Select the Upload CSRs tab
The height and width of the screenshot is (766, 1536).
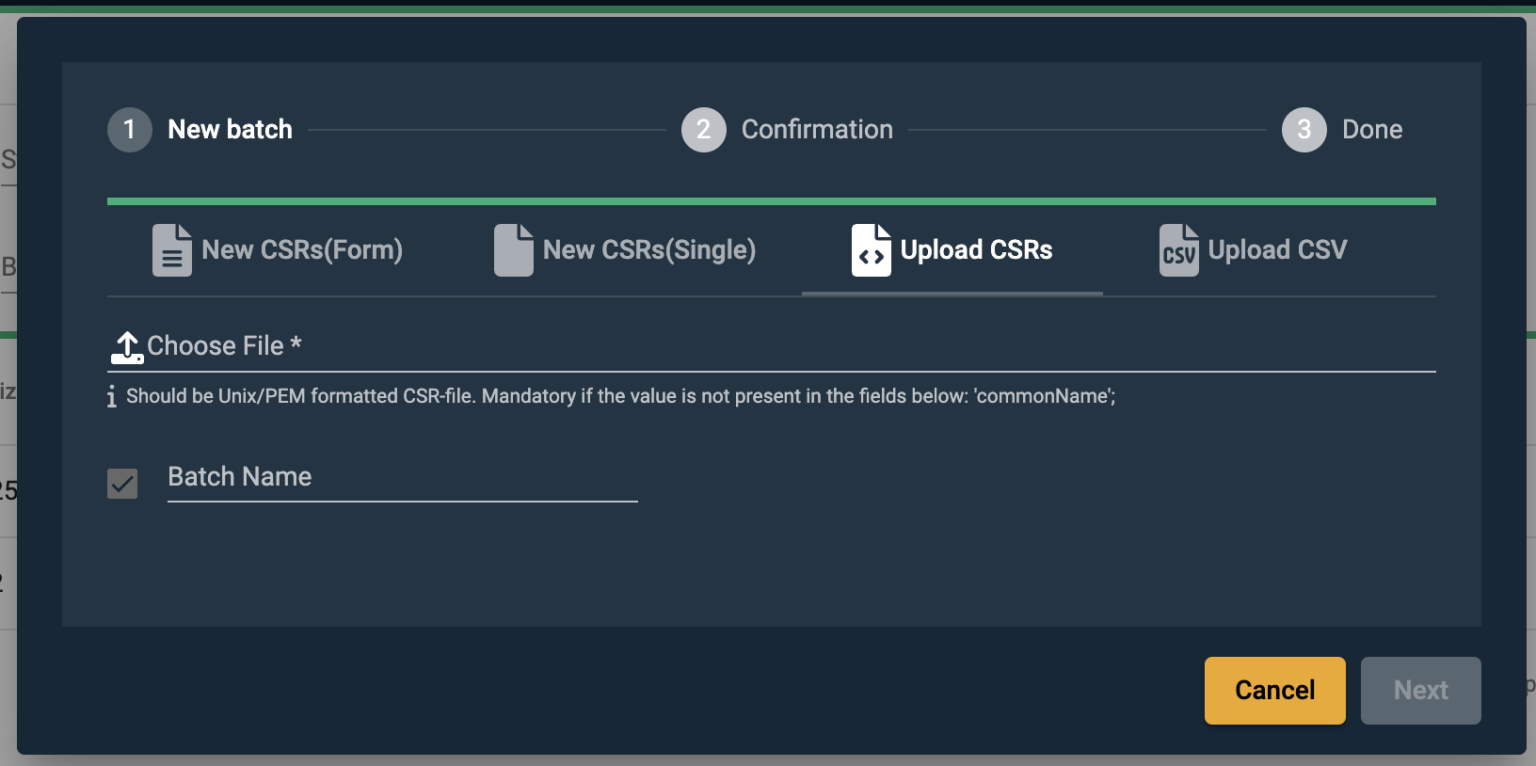pyautogui.click(x=950, y=250)
